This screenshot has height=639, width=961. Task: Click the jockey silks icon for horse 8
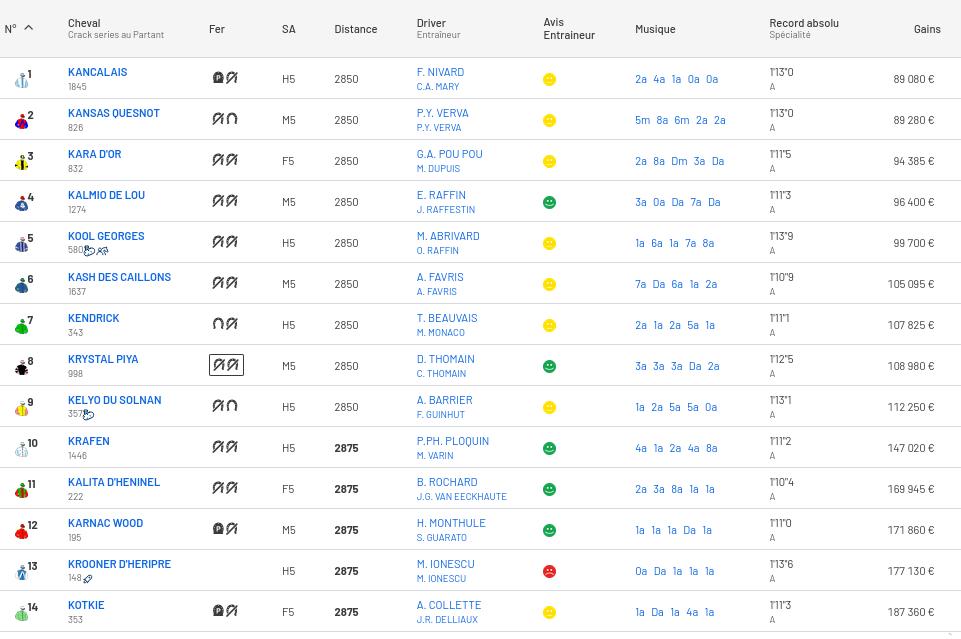pyautogui.click(x=21, y=367)
